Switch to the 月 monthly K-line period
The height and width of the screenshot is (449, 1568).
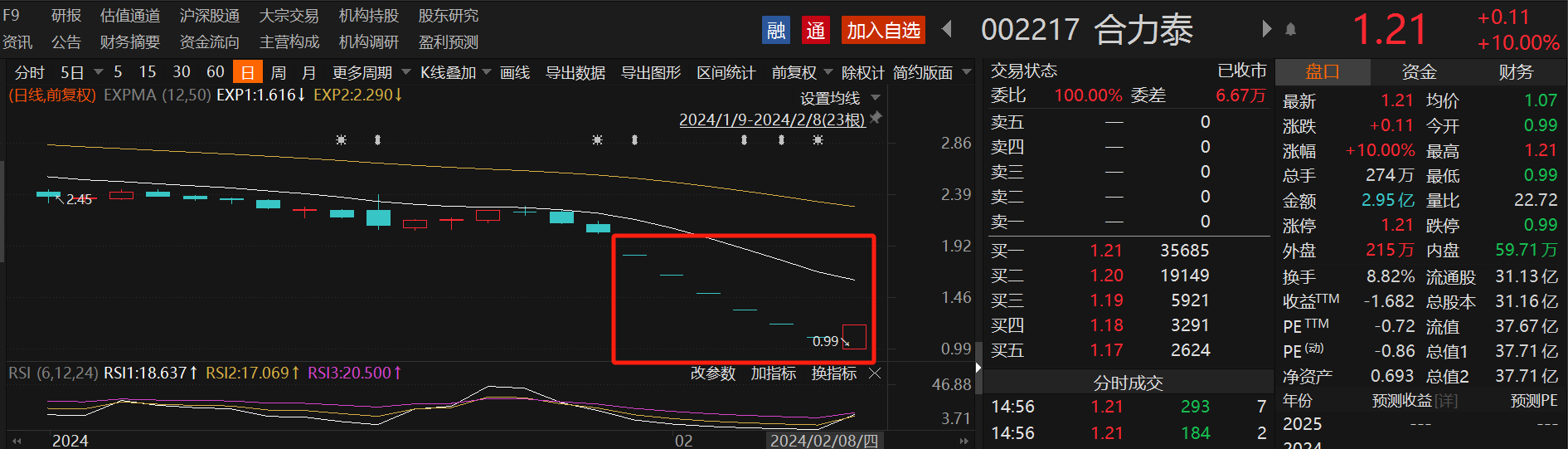pyautogui.click(x=309, y=72)
